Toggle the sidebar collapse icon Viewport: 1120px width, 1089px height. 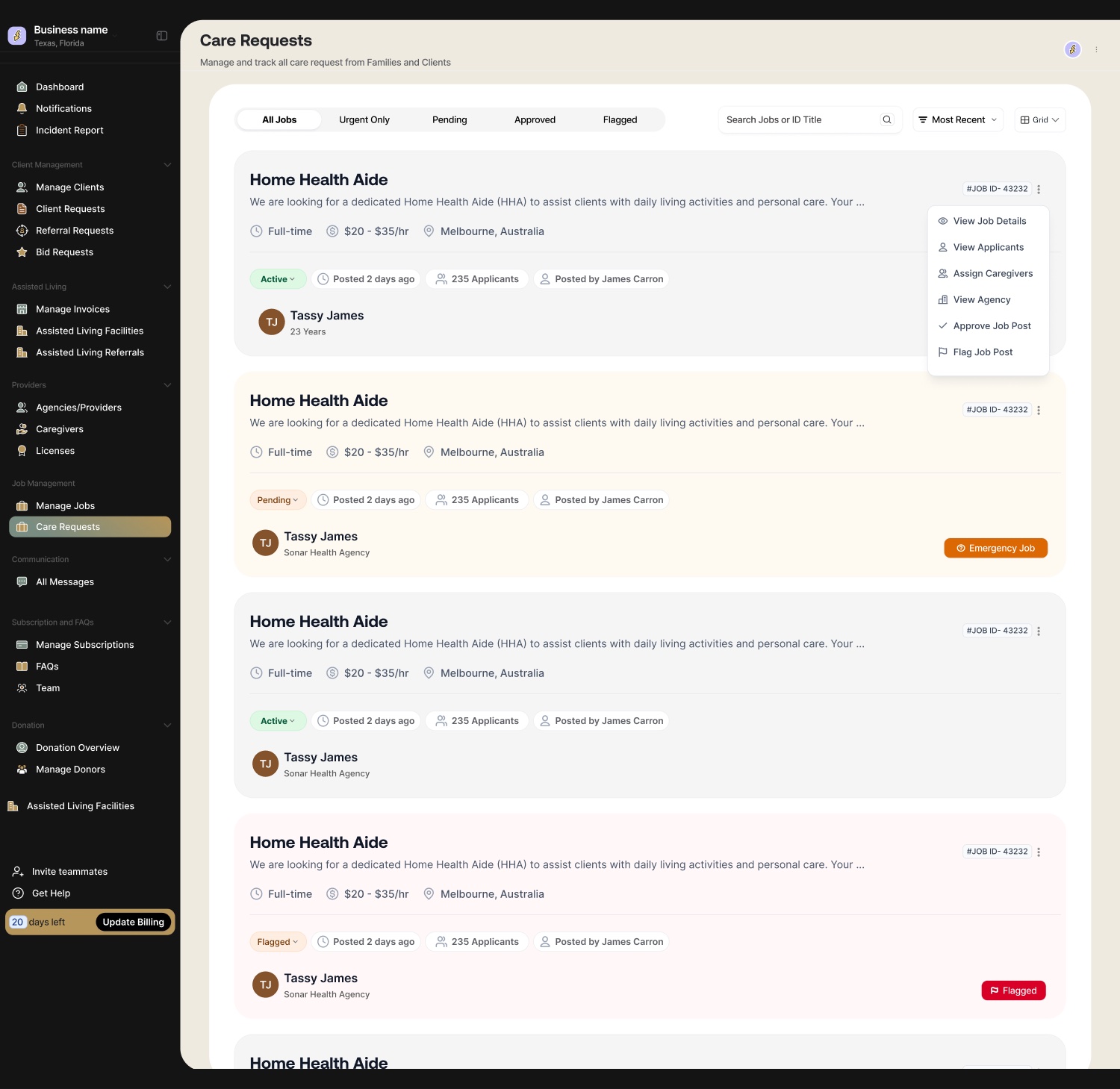162,36
